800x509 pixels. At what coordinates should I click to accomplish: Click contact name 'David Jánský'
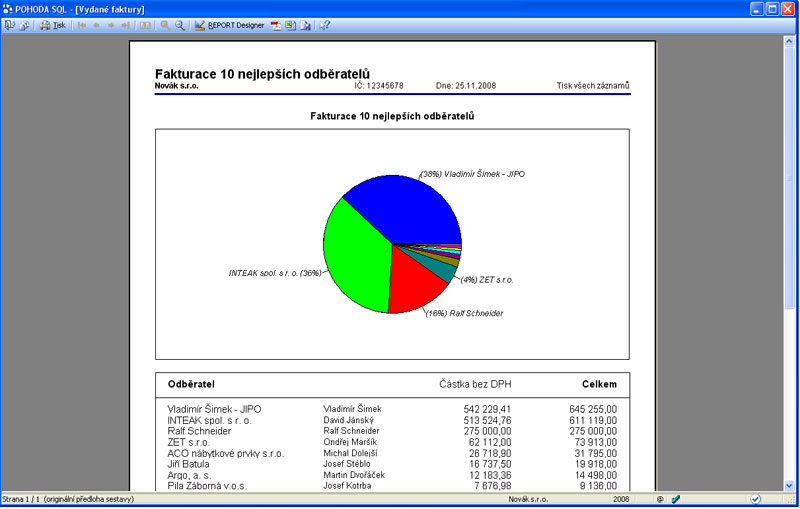coord(348,420)
